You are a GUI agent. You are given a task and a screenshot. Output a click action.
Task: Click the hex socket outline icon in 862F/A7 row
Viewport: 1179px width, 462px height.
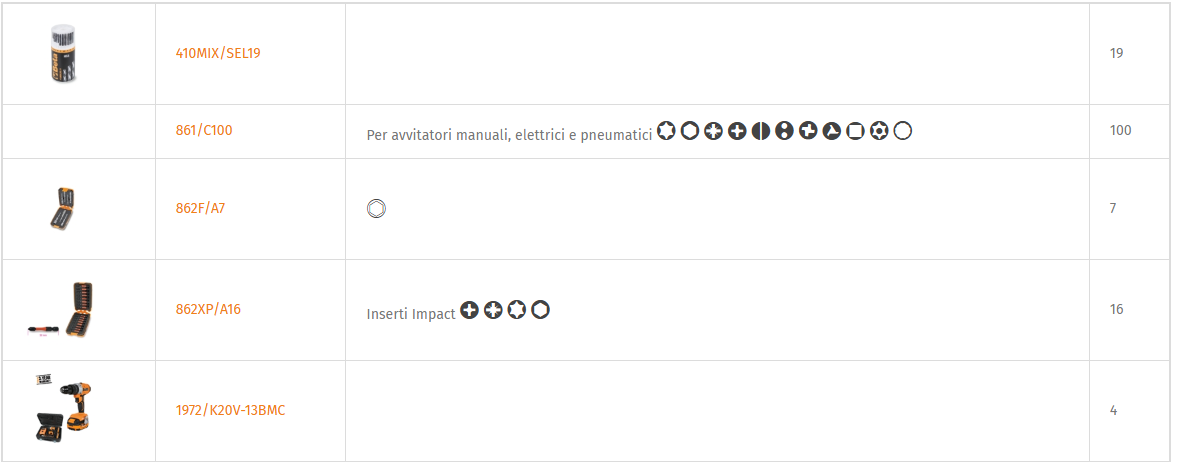tap(376, 209)
